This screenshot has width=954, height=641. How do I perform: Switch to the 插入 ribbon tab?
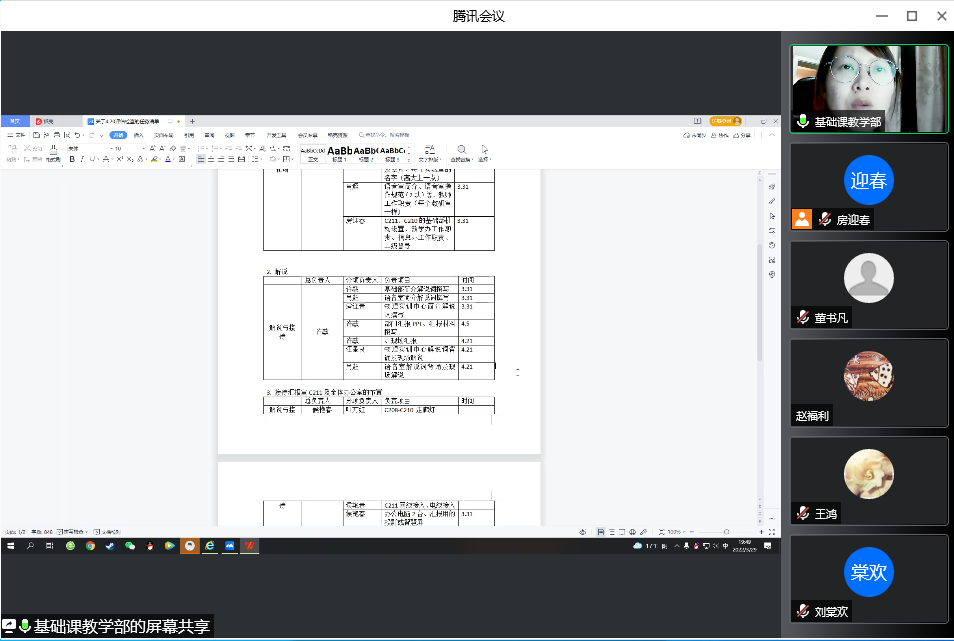point(138,134)
